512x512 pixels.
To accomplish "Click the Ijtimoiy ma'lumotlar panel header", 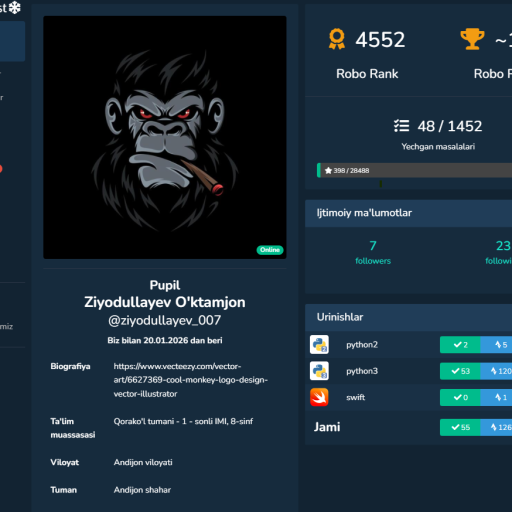I will 408,213.
